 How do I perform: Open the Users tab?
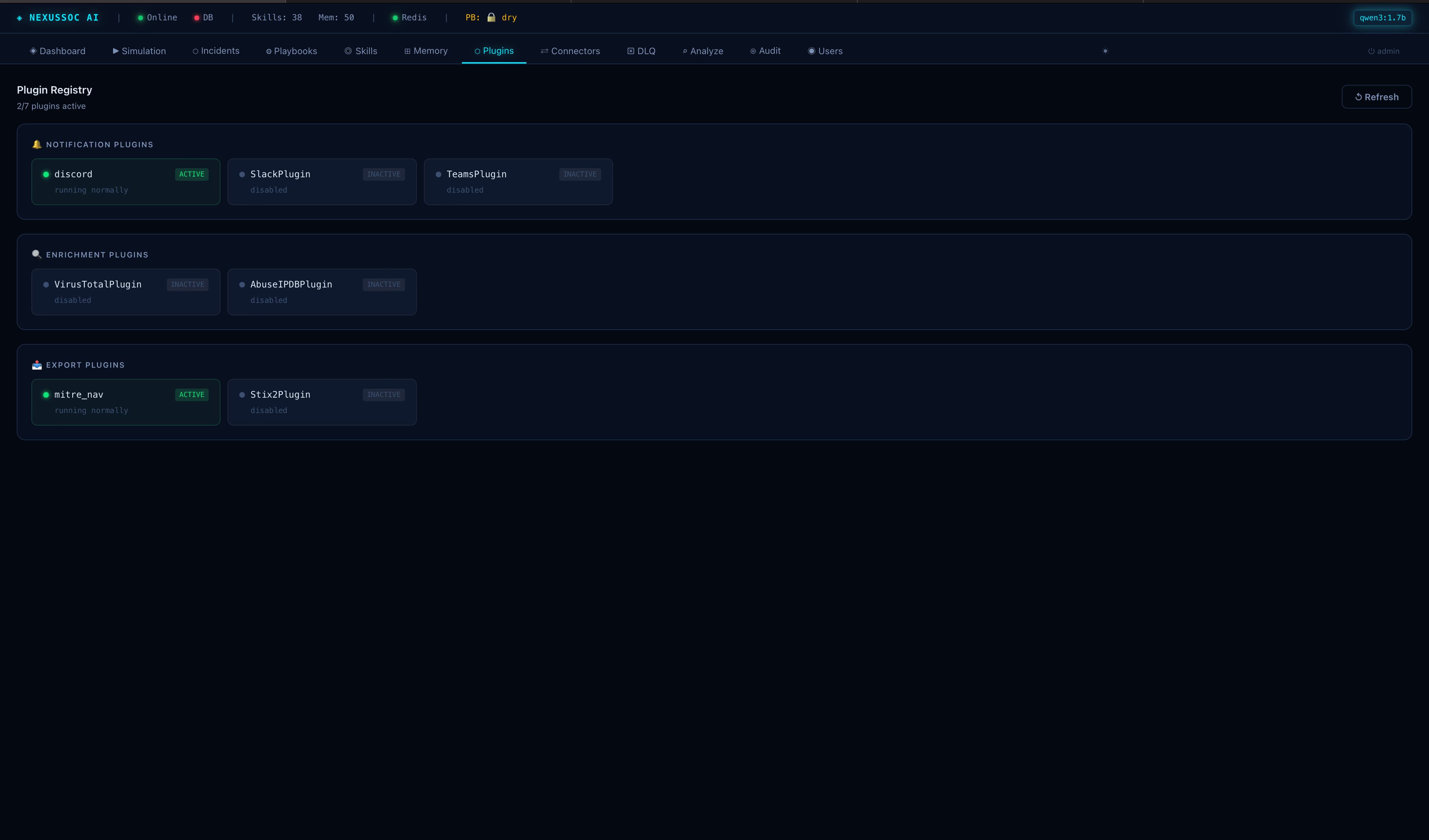pyautogui.click(x=825, y=51)
